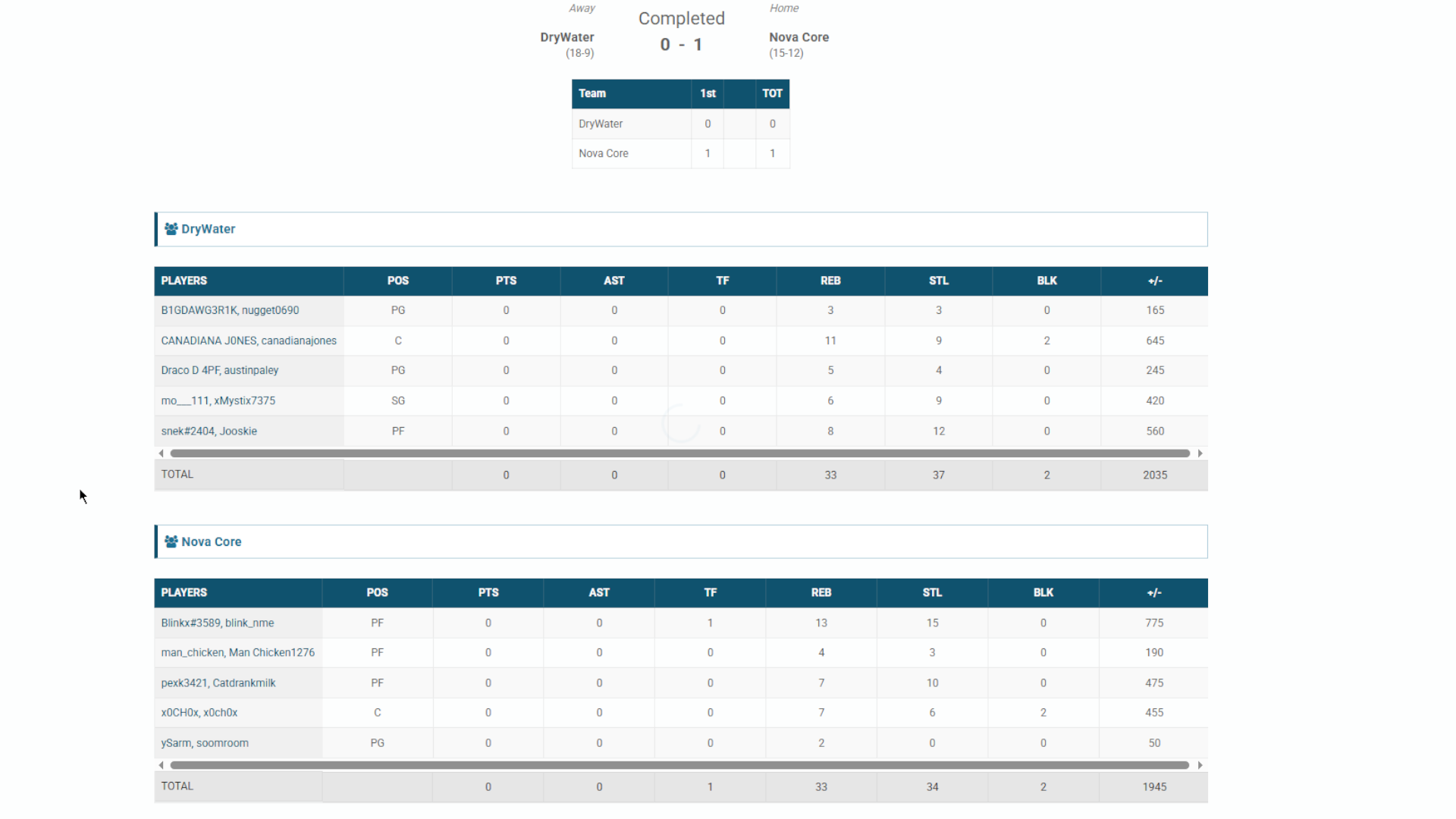The image size is (1456, 819).
Task: Select player CANADIANA J0NES, canadianajones row
Action: 248,340
